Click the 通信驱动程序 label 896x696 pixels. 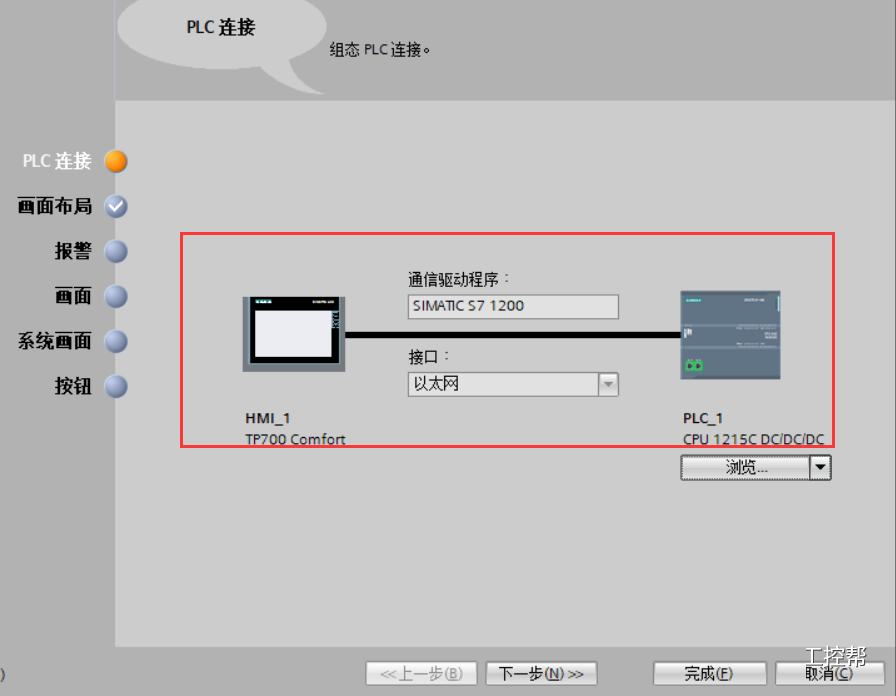pyautogui.click(x=458, y=279)
